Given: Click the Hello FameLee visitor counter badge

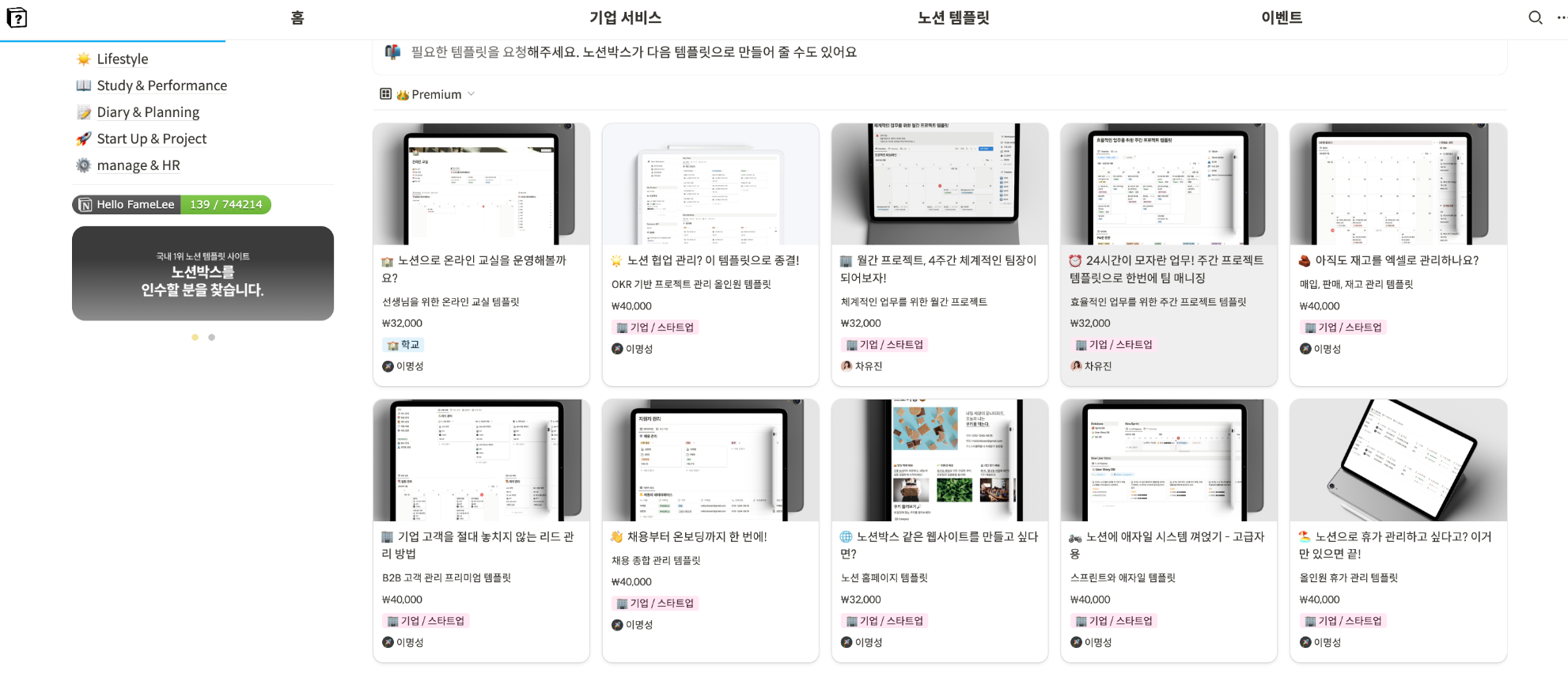Looking at the screenshot, I should click(x=172, y=205).
